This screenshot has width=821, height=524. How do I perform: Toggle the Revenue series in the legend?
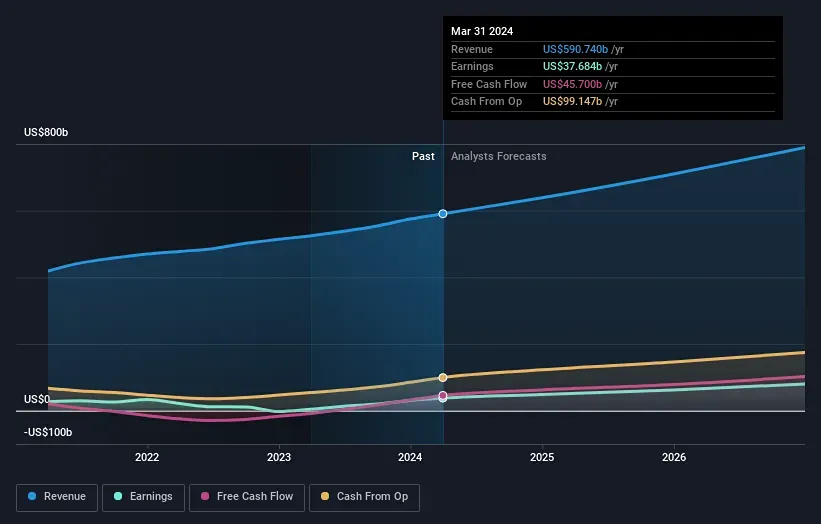57,496
